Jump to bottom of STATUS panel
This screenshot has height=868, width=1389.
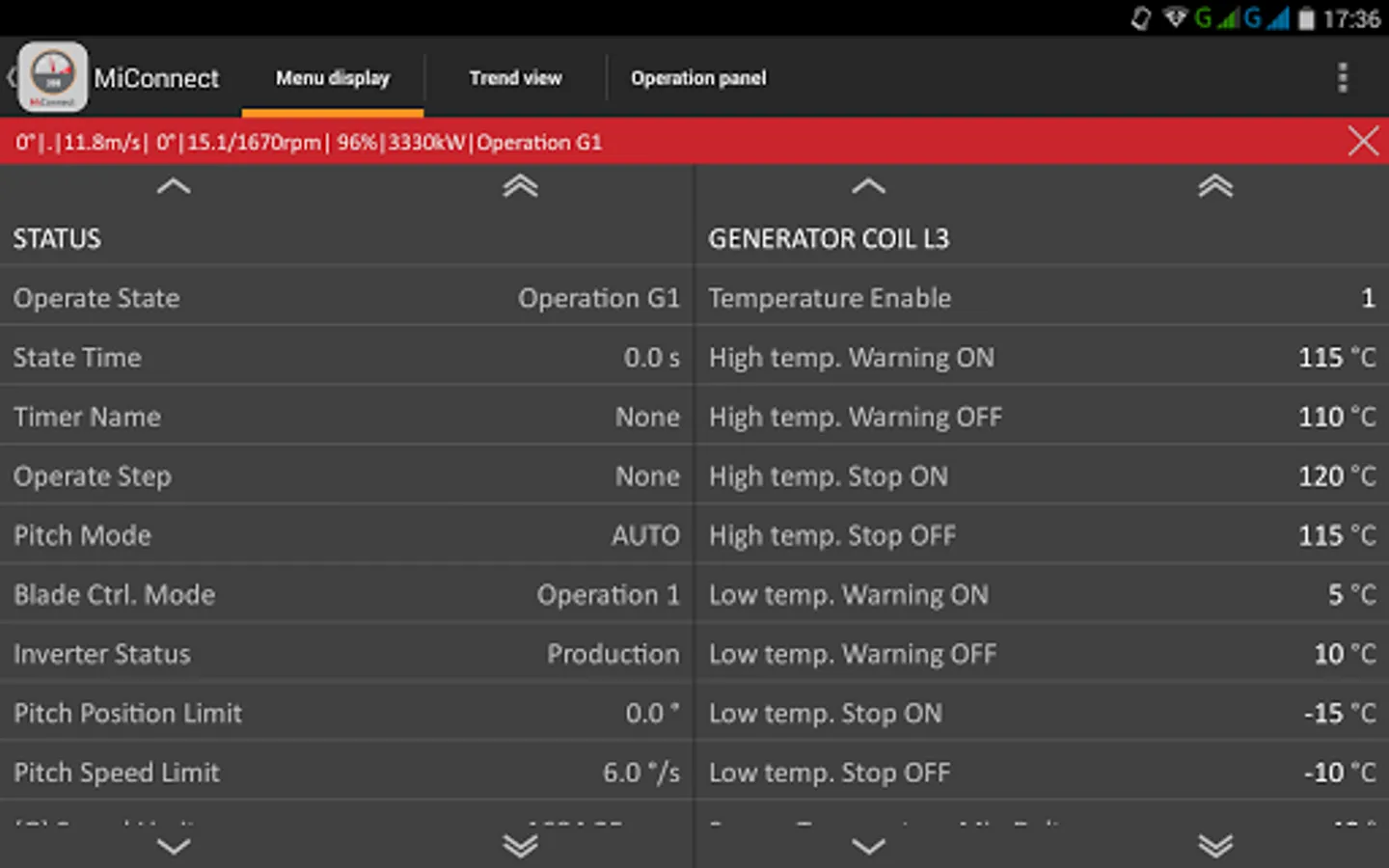tap(520, 846)
